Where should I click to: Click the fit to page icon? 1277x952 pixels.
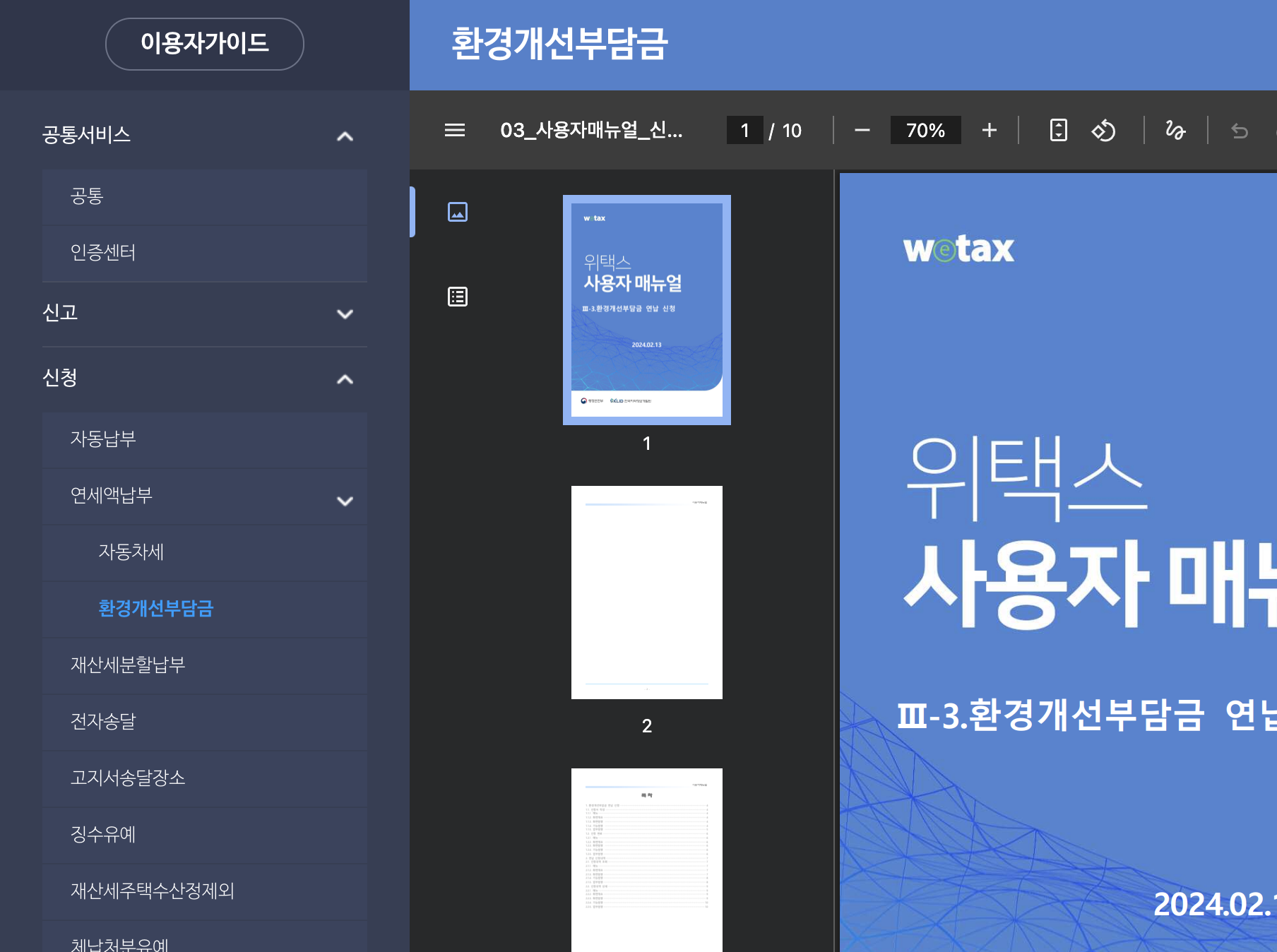click(1059, 130)
